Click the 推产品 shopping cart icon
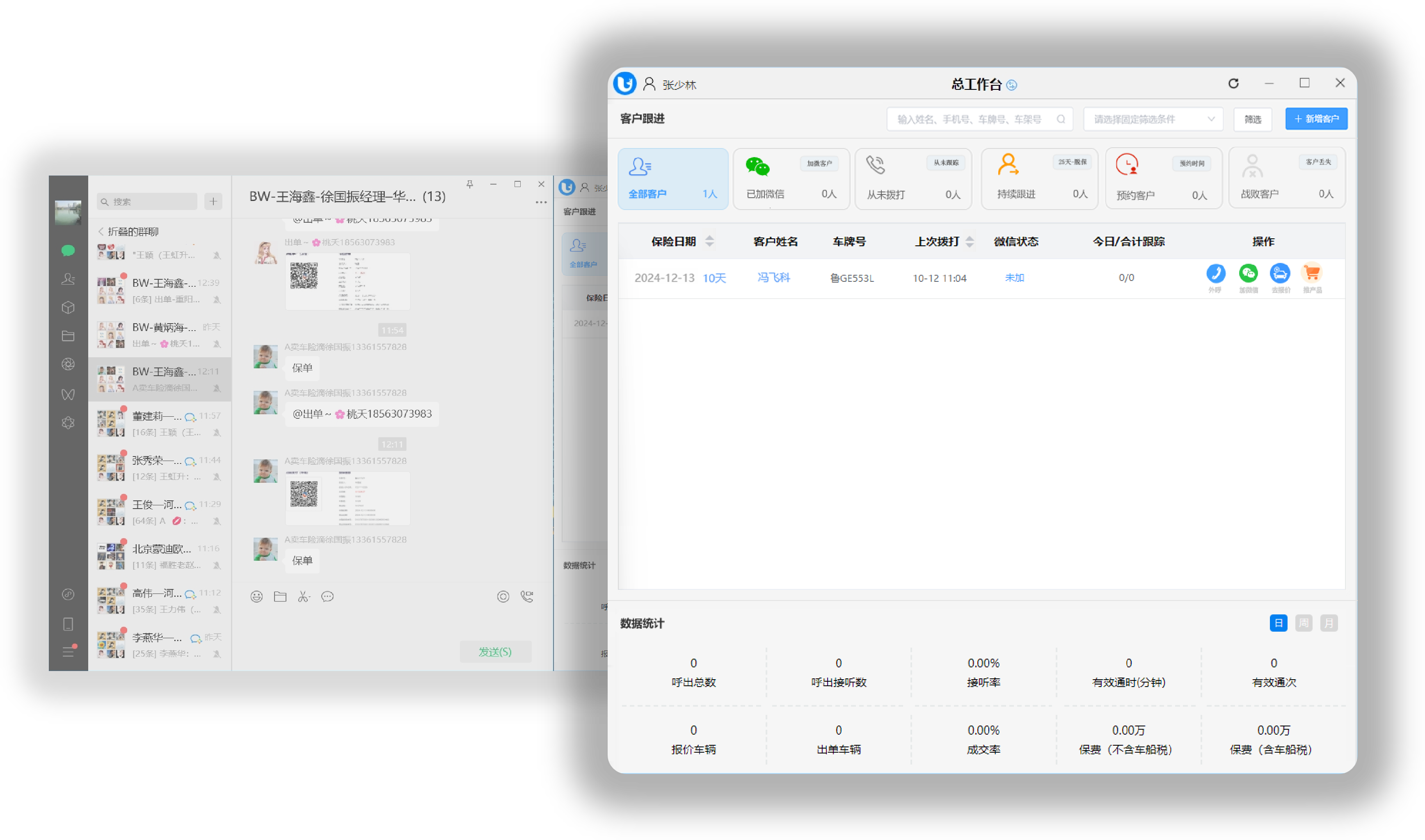The image size is (1425, 840). 1312,274
